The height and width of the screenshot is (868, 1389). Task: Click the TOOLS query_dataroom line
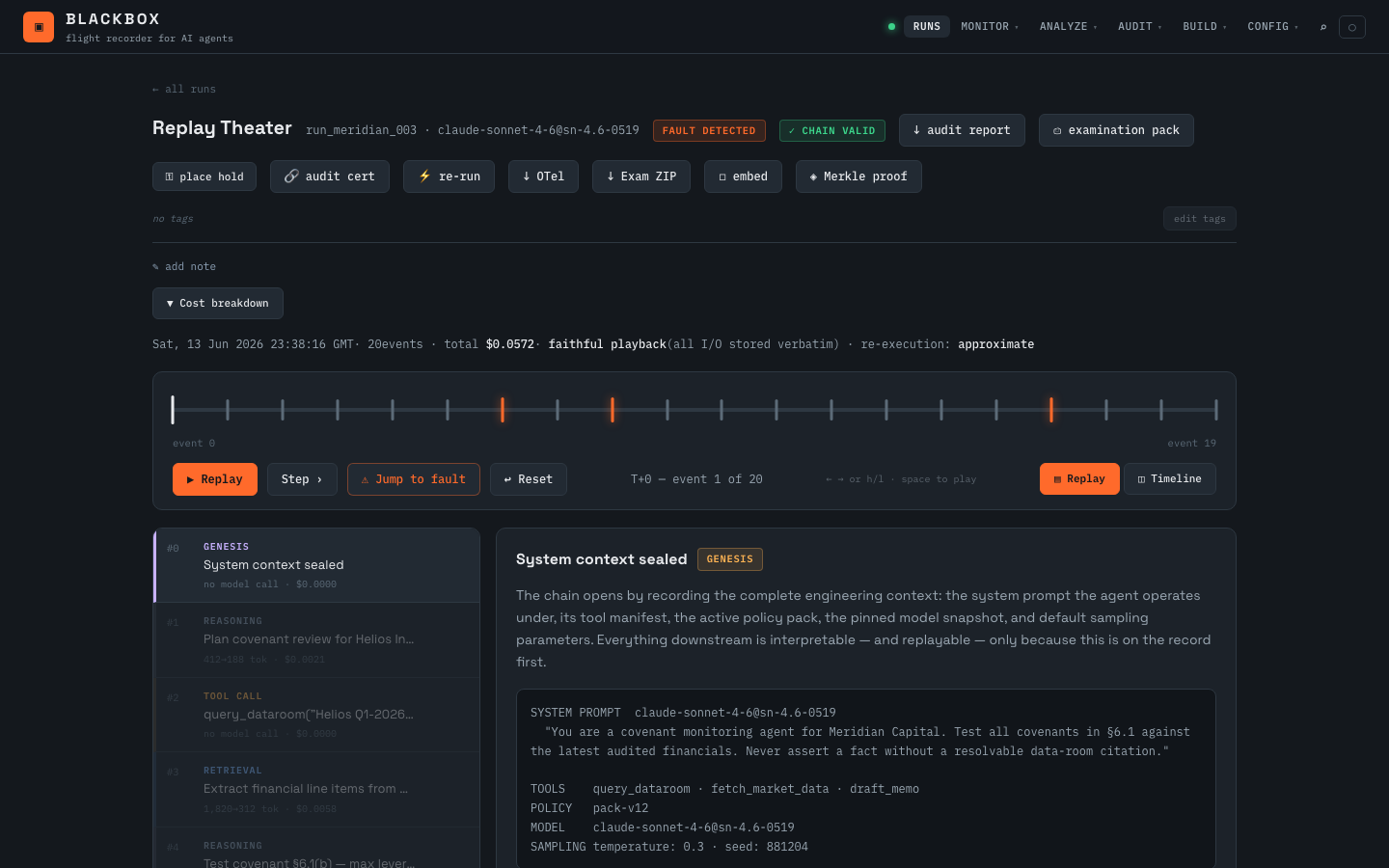click(724, 789)
